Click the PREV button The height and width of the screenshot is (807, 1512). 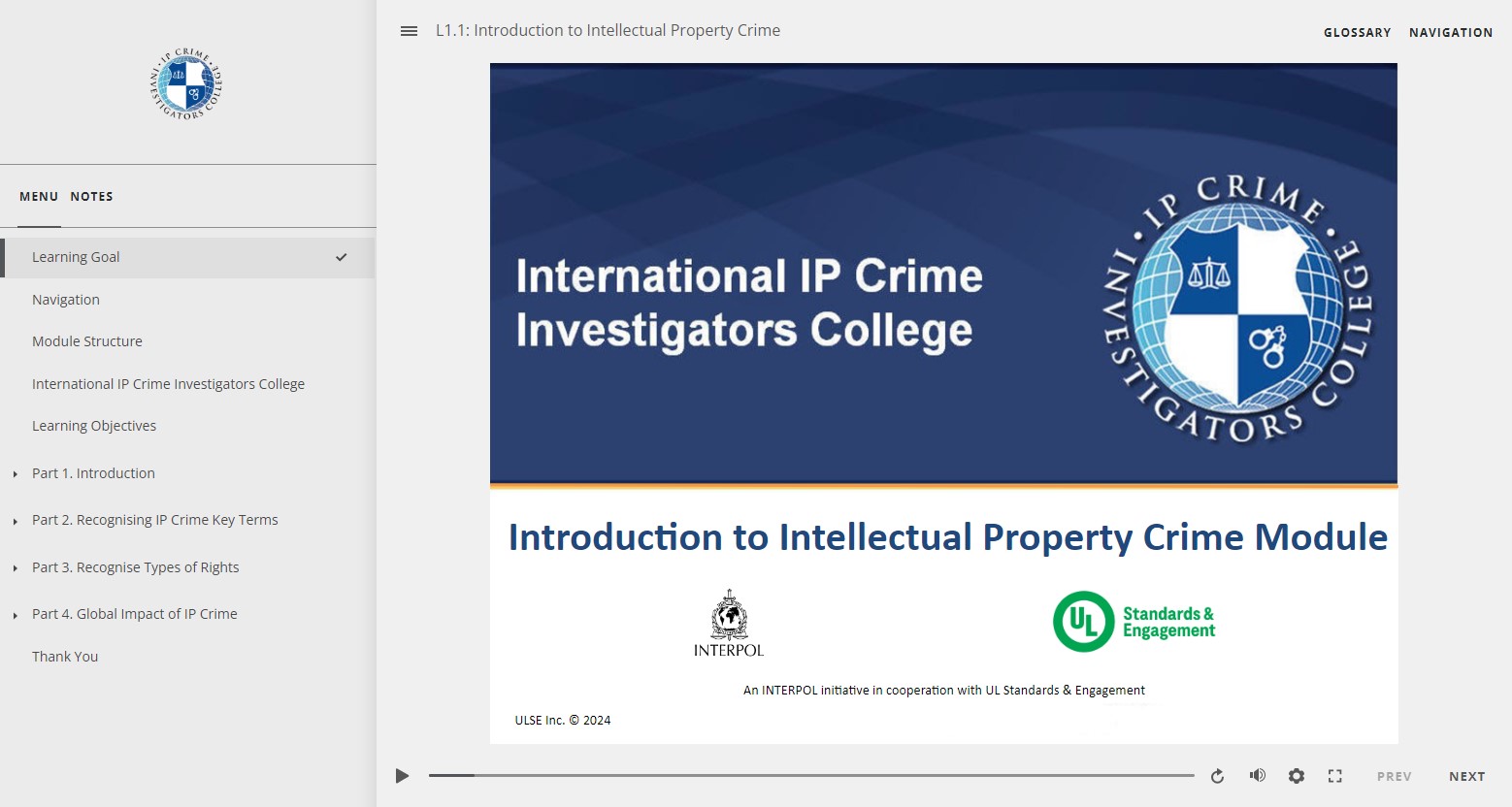(x=1394, y=776)
